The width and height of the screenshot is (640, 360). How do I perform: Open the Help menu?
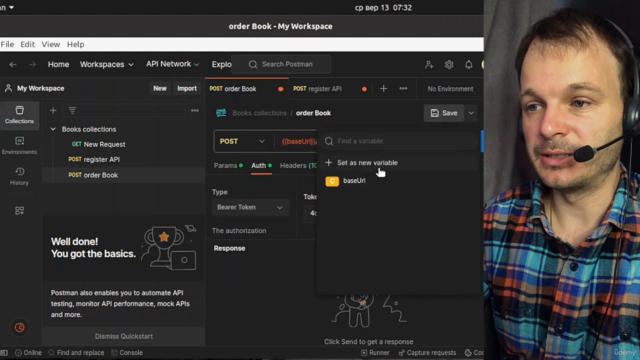tap(76, 44)
